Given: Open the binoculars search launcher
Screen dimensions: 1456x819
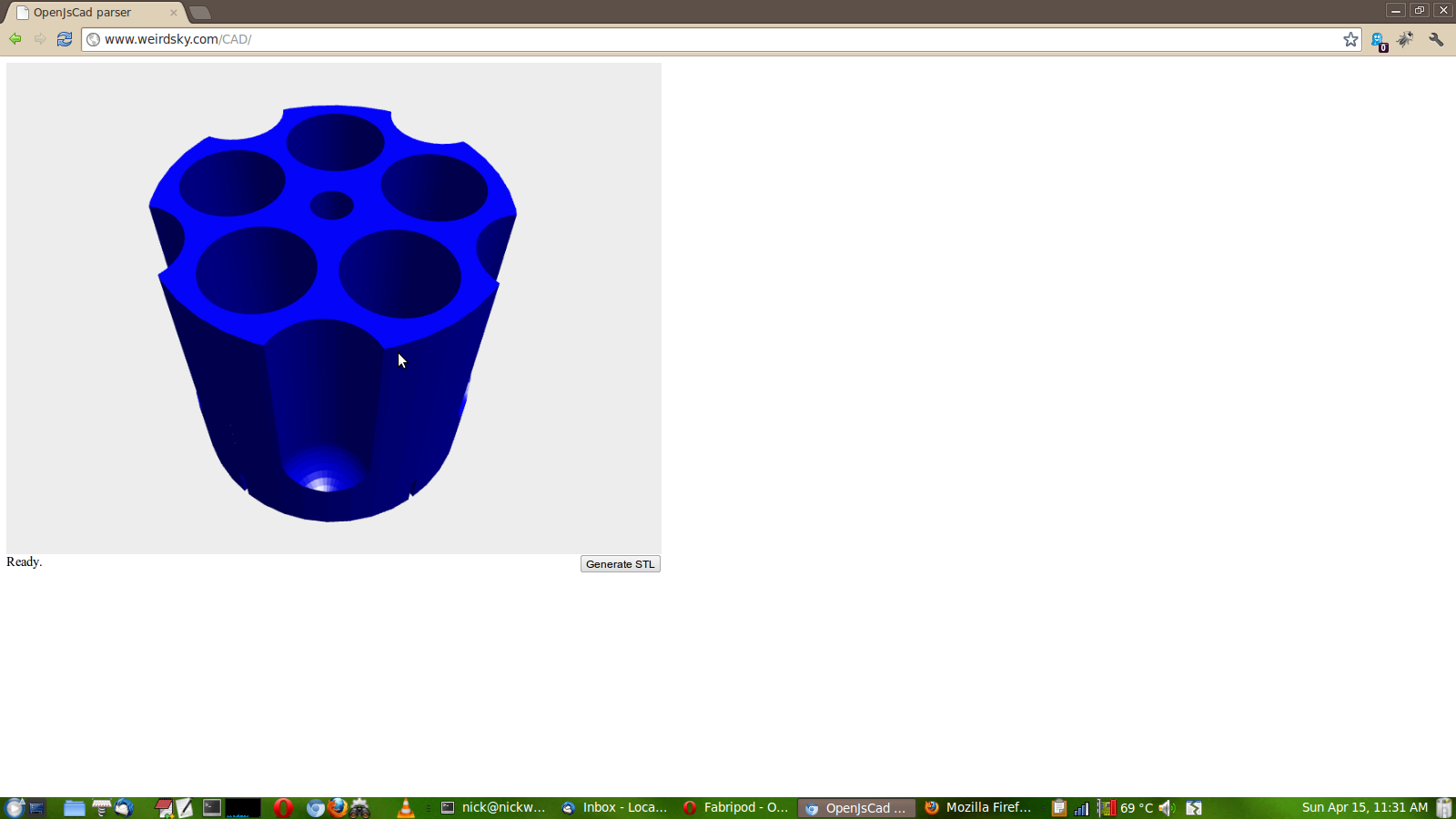Looking at the screenshot, I should tap(360, 807).
